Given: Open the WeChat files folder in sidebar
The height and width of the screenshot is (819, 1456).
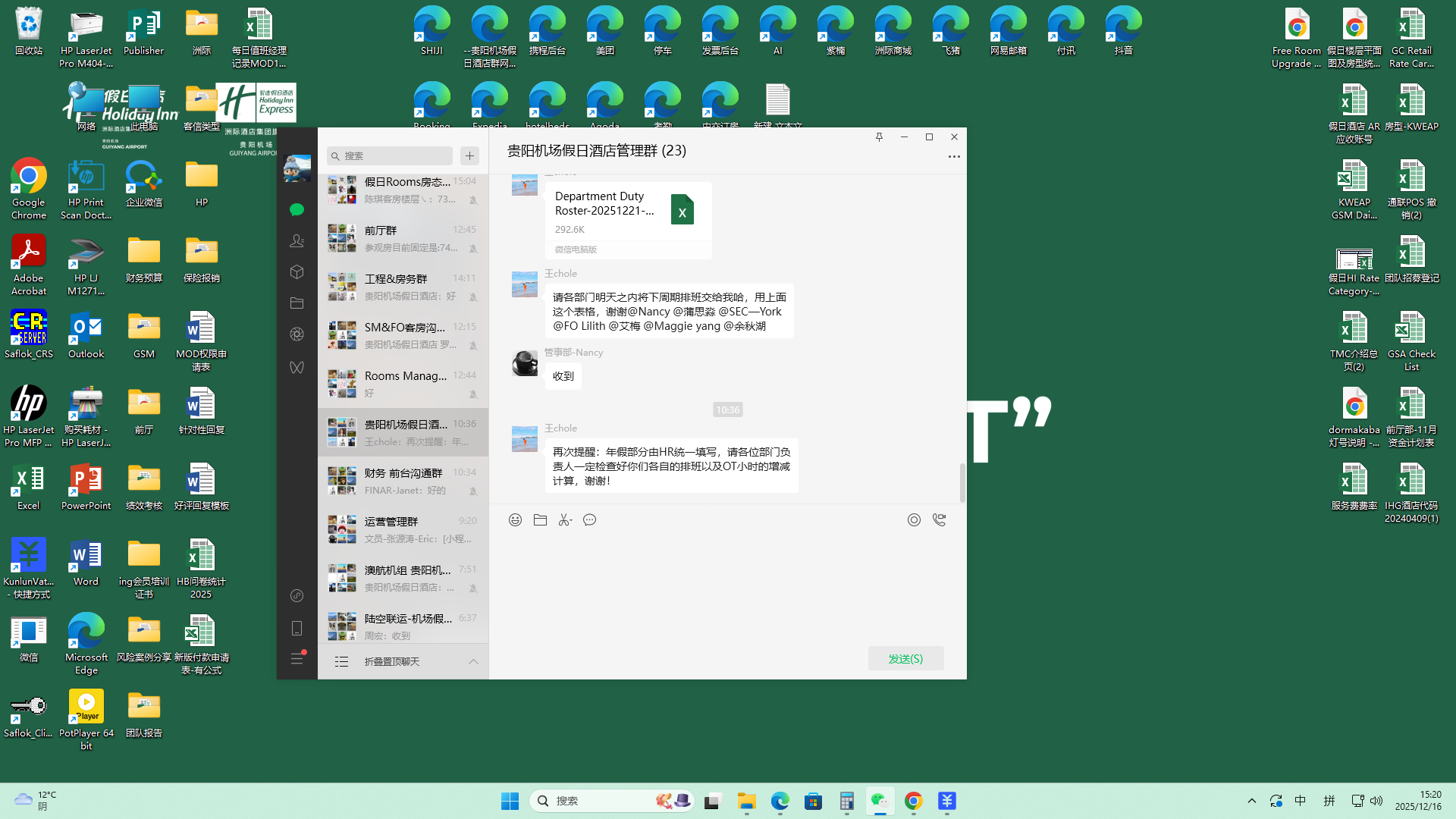Looking at the screenshot, I should (297, 303).
